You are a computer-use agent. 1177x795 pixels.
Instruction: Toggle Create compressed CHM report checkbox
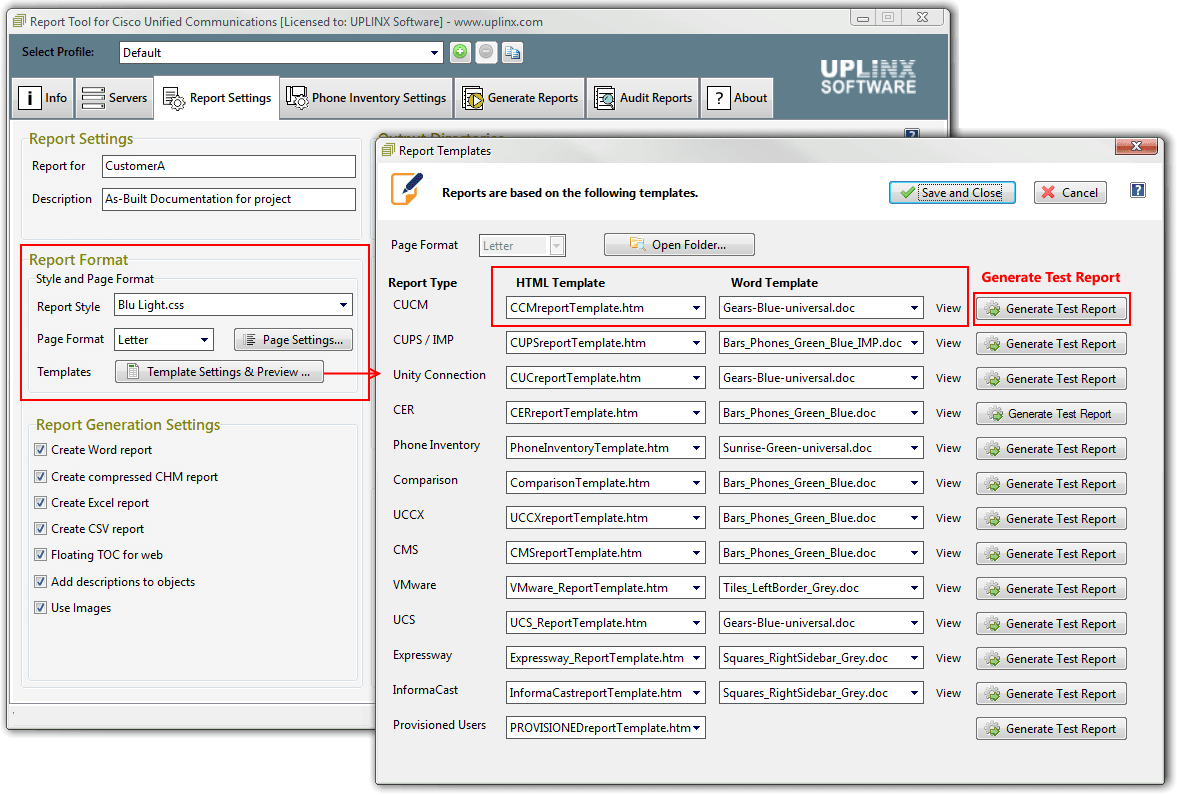point(41,477)
